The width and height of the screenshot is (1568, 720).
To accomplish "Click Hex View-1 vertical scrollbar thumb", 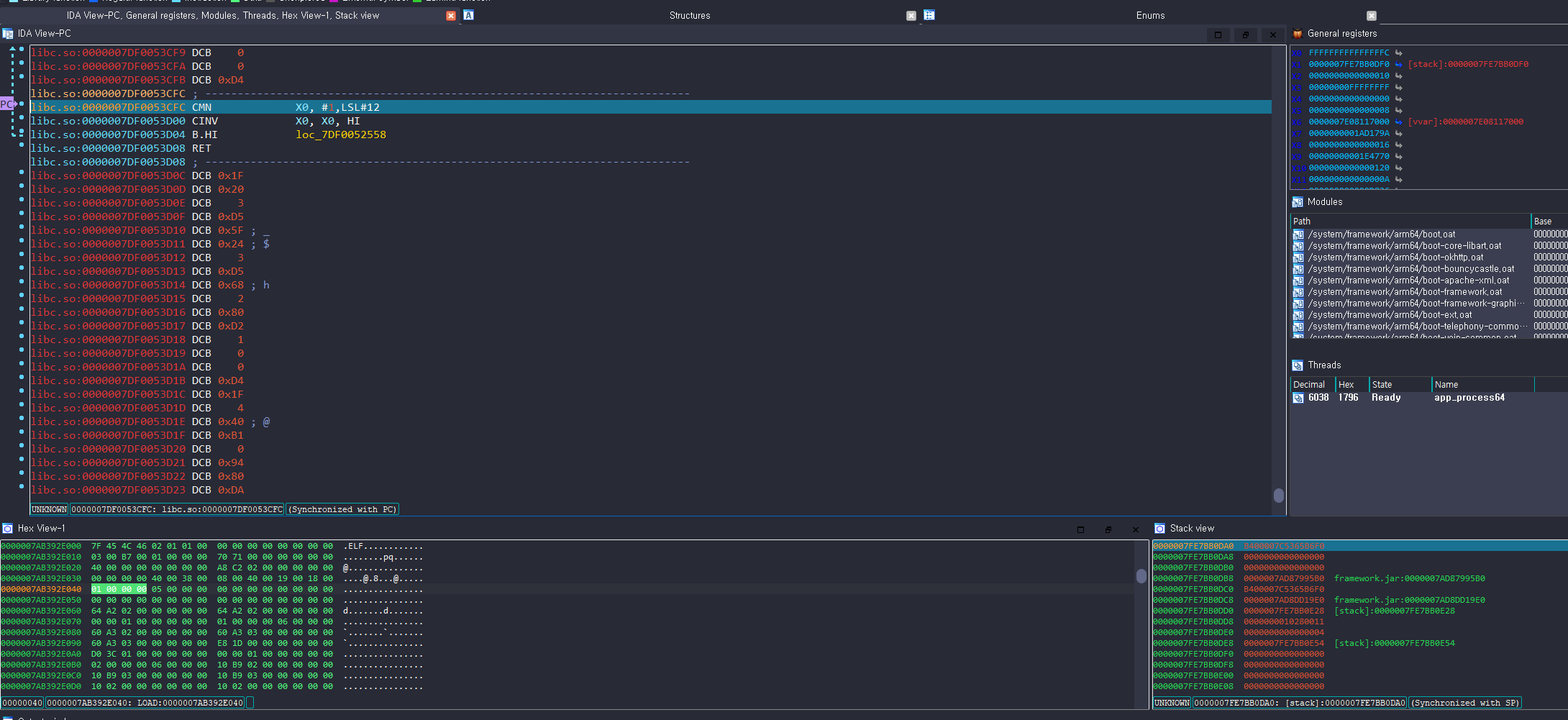I will pyautogui.click(x=1141, y=576).
